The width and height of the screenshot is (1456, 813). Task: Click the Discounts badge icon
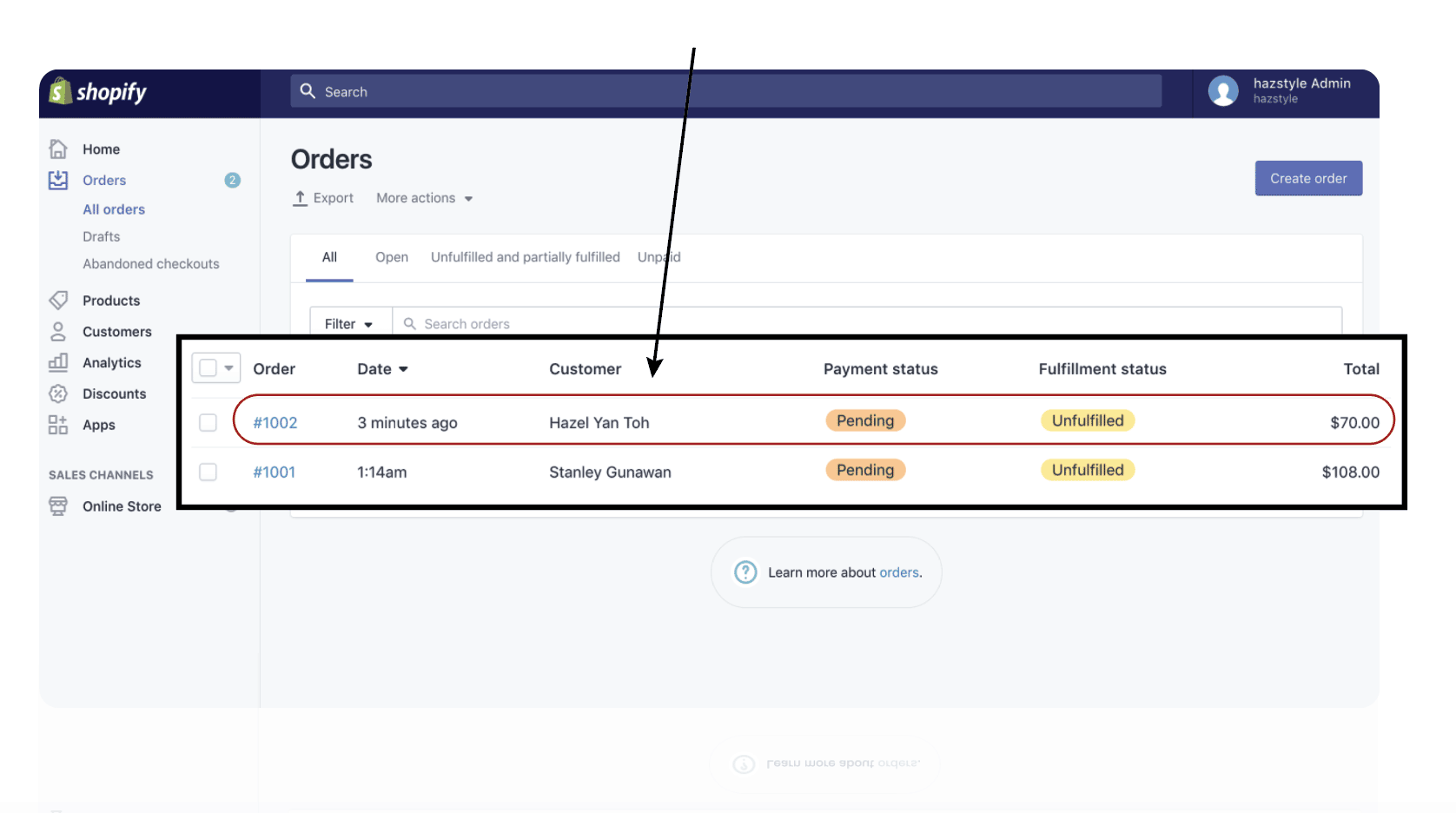pos(58,393)
